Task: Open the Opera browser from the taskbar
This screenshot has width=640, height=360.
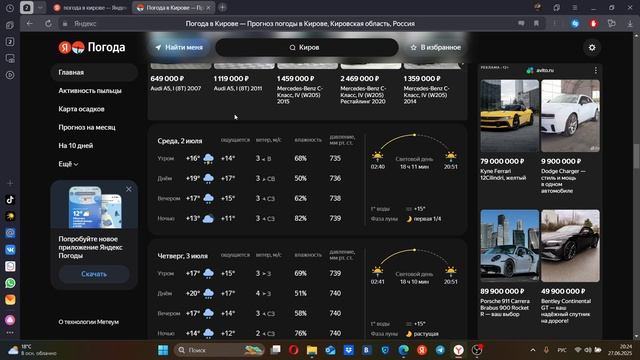Action: coord(293,350)
